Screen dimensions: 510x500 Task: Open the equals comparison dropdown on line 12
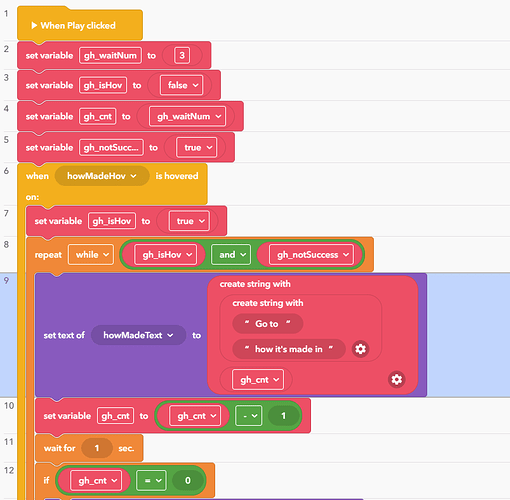(151, 480)
